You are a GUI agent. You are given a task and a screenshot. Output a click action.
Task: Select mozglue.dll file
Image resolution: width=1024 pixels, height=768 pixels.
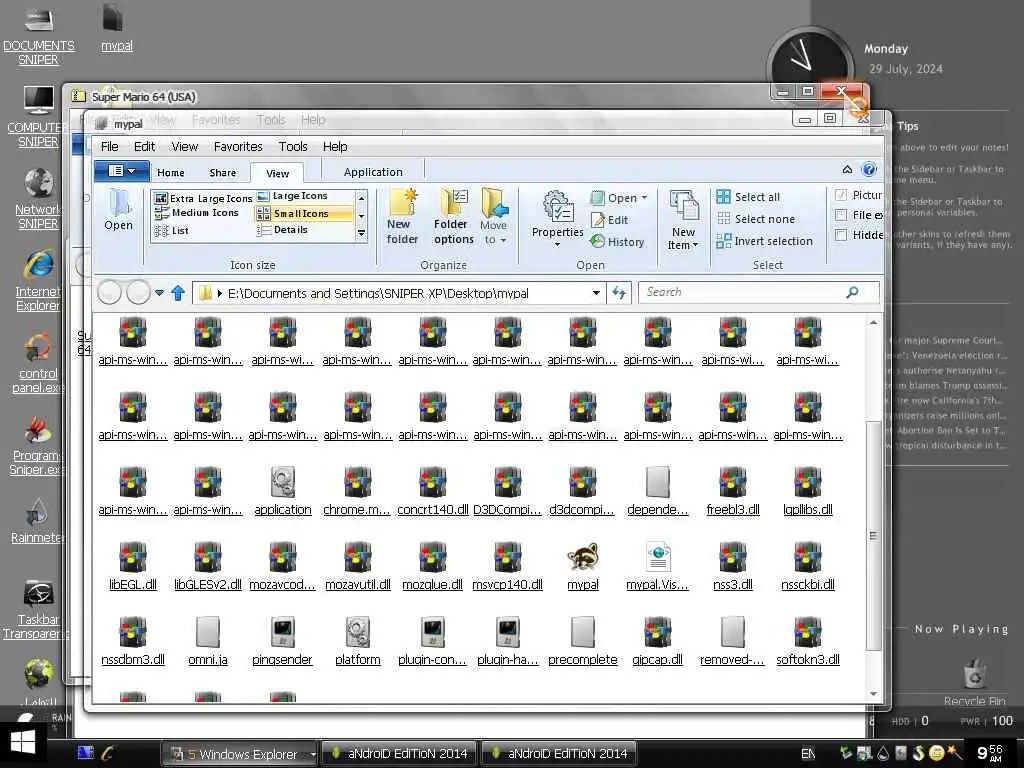pyautogui.click(x=432, y=566)
